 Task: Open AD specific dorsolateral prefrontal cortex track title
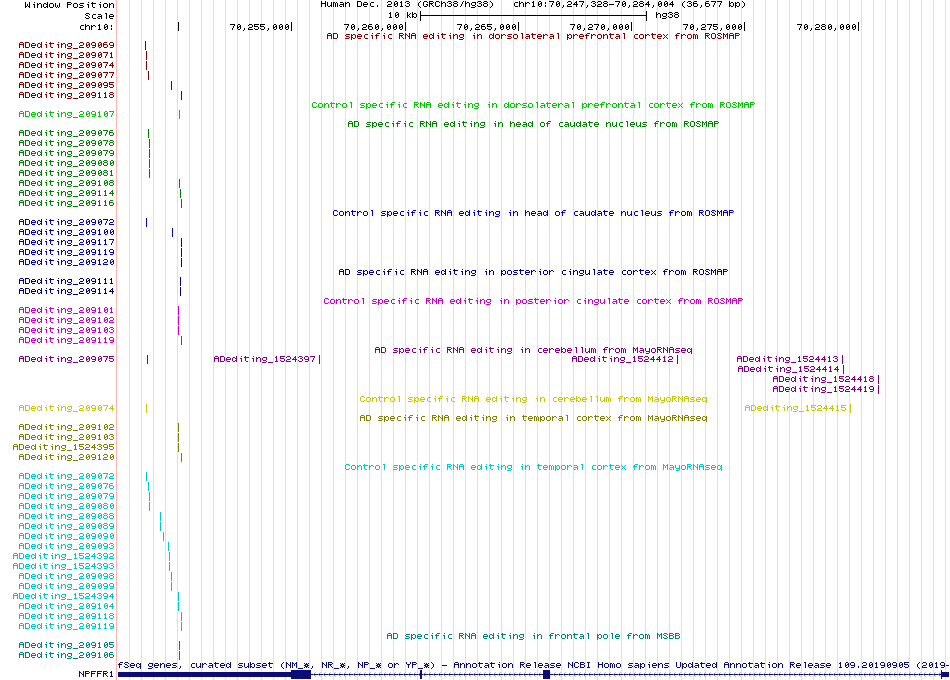[533, 36]
